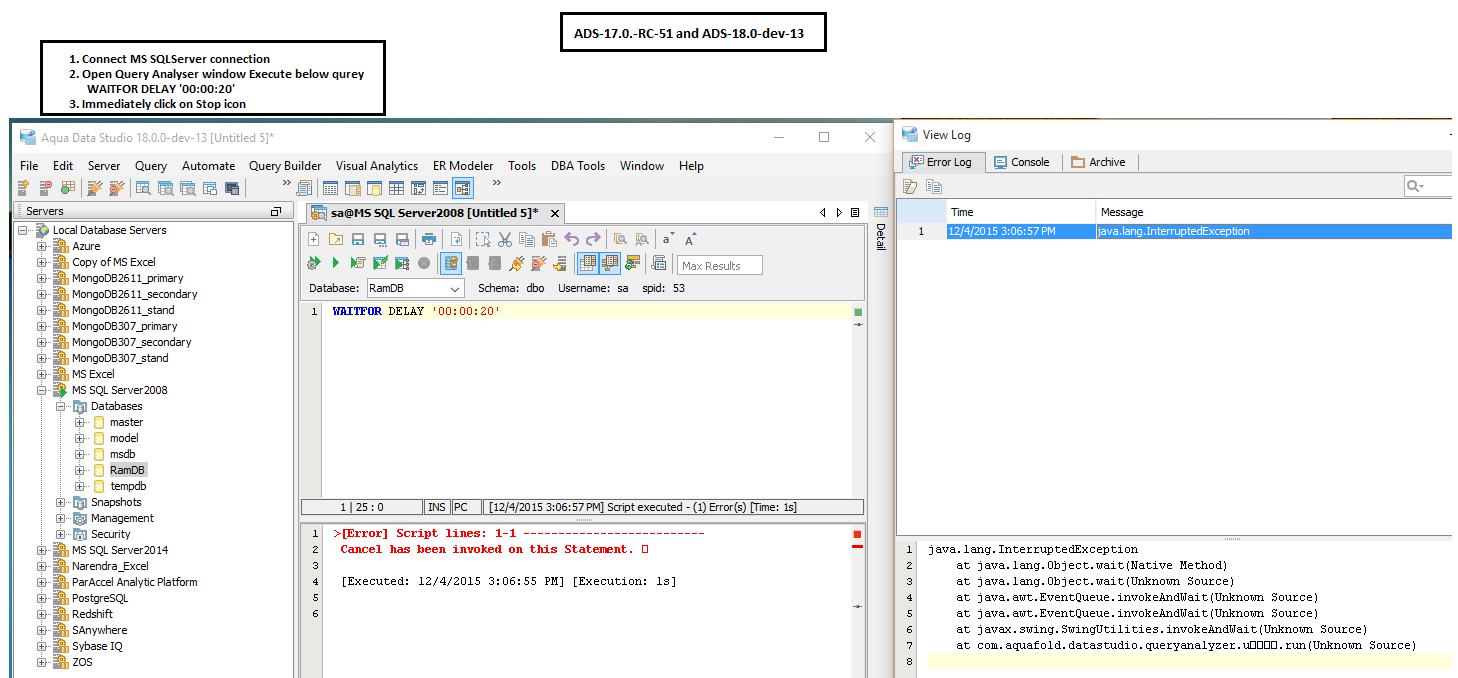Open the ER Modeler menu
Viewport: 1458px width, 678px height.
[x=463, y=166]
